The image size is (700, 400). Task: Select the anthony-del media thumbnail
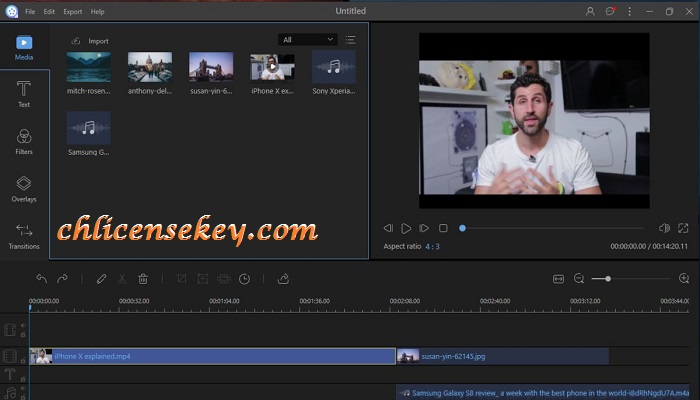click(150, 67)
